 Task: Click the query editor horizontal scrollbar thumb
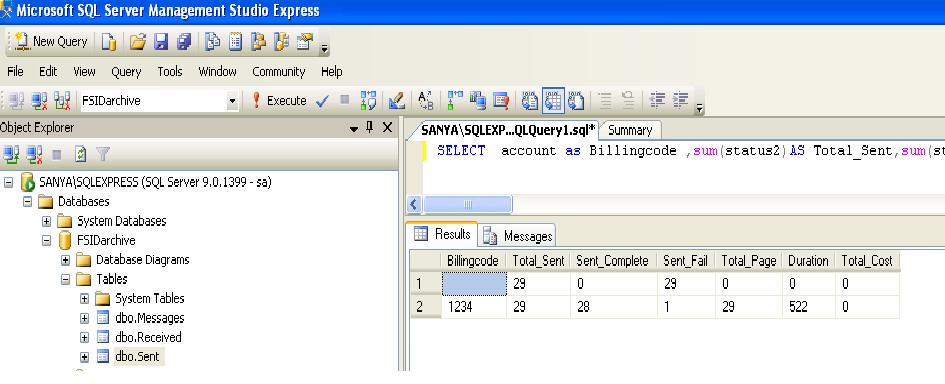(x=468, y=204)
